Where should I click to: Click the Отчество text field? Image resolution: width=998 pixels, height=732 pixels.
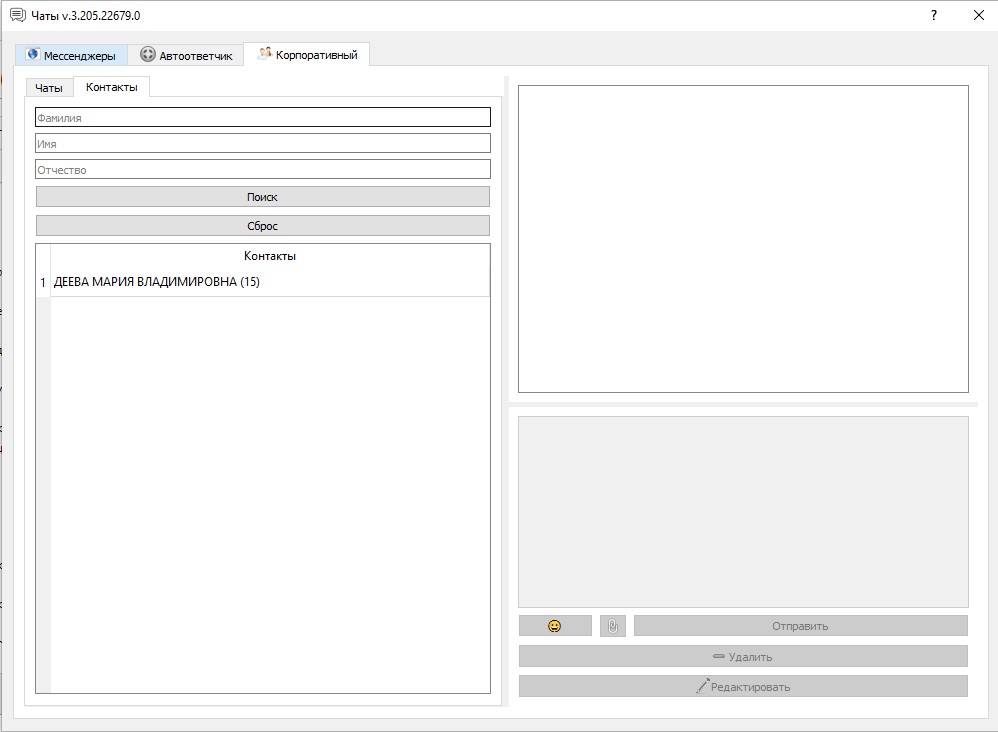coord(263,169)
